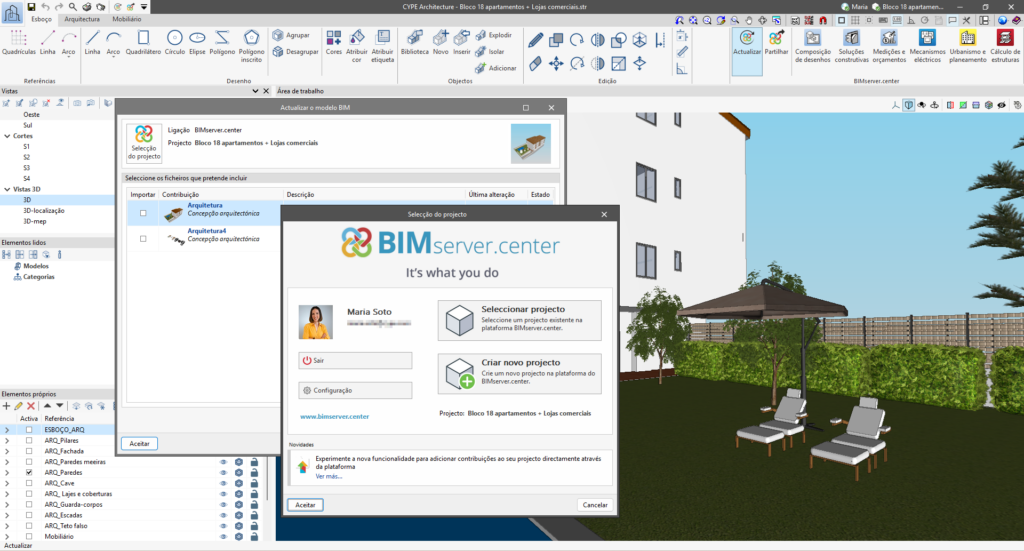
Task: Open Cálculo de estruturas
Action: 1005,46
